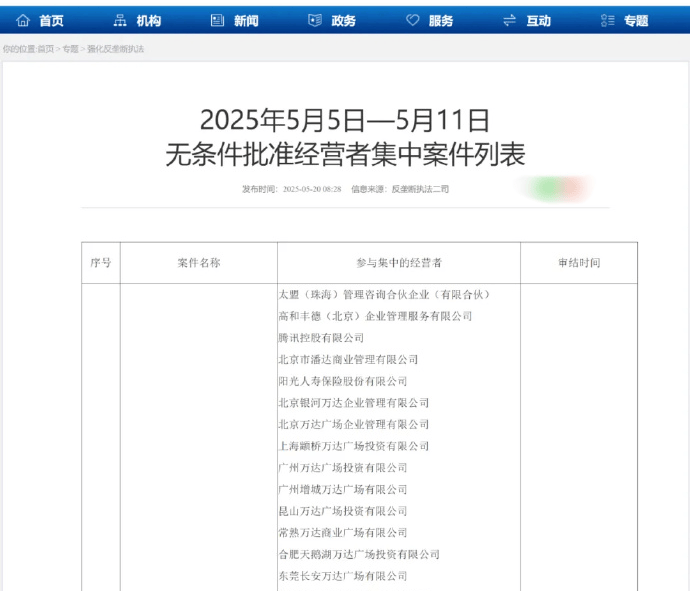Screen dimensions: 690x591
Task: Click the date line 2025年5月5日—5月11日
Action: (345, 120)
